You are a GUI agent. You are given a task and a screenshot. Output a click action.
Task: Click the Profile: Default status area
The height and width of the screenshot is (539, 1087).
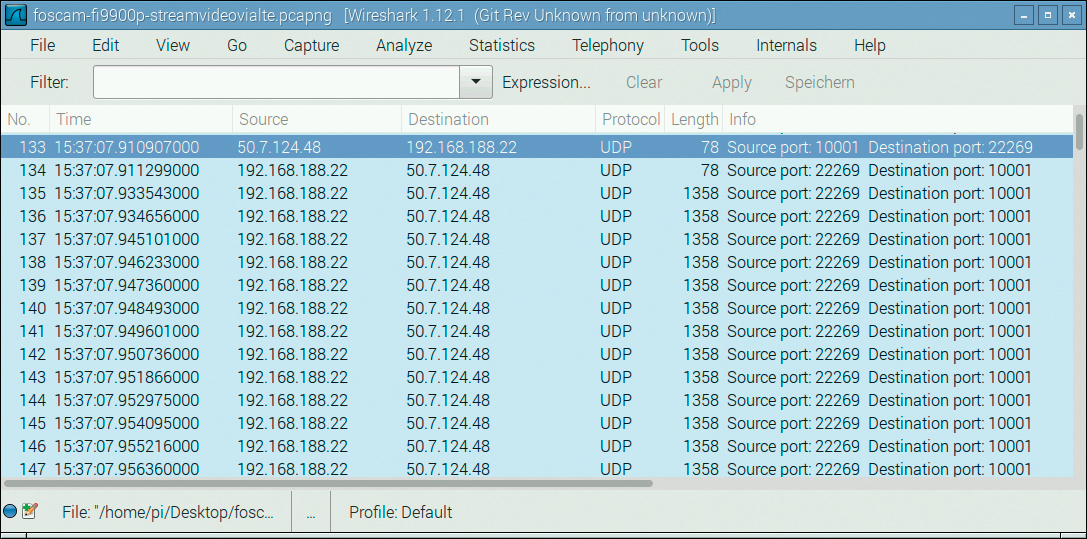(x=400, y=512)
